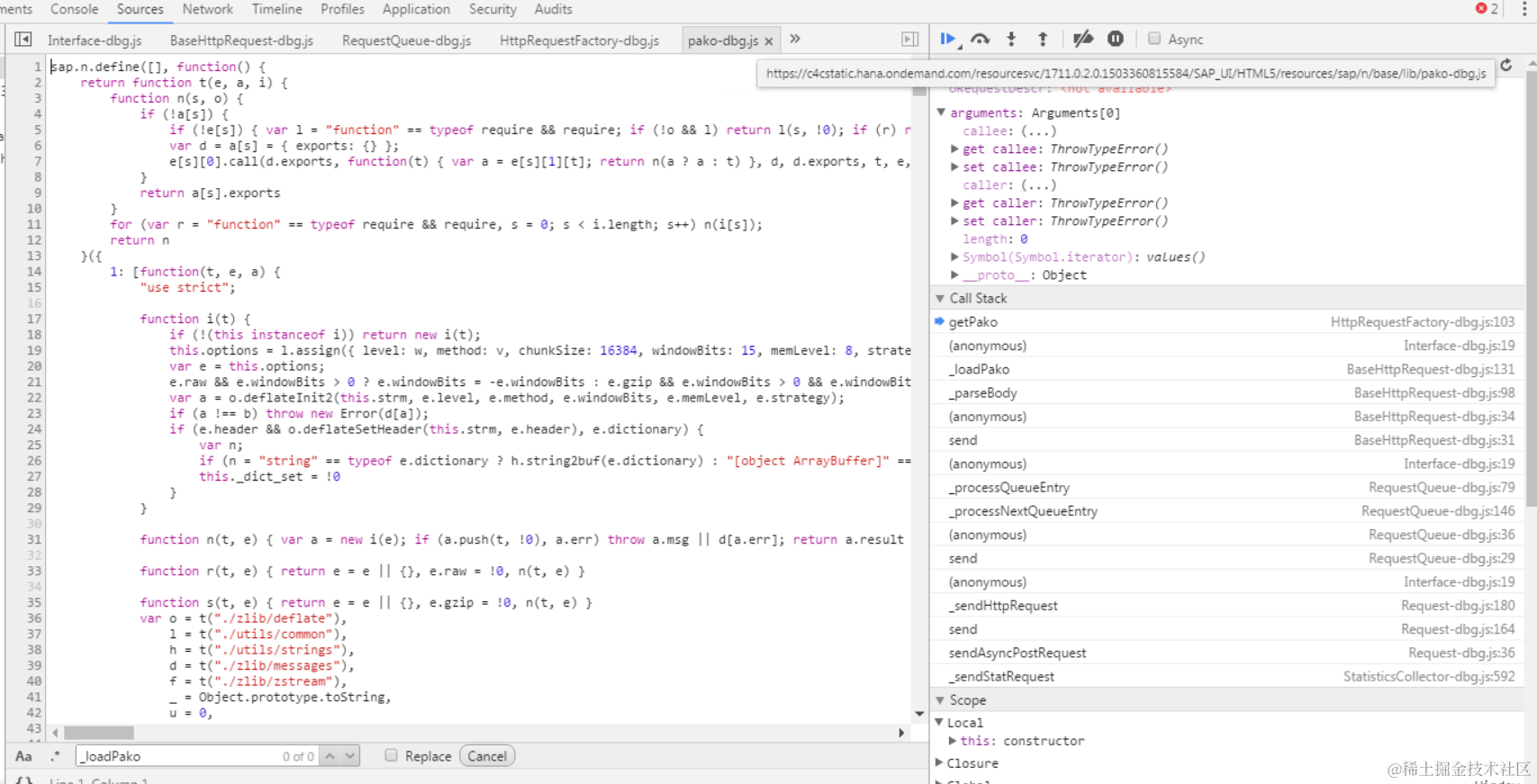Screen dimensions: 1537x784
Task: Select _loadPako call stack frame
Action: point(1226,369)
